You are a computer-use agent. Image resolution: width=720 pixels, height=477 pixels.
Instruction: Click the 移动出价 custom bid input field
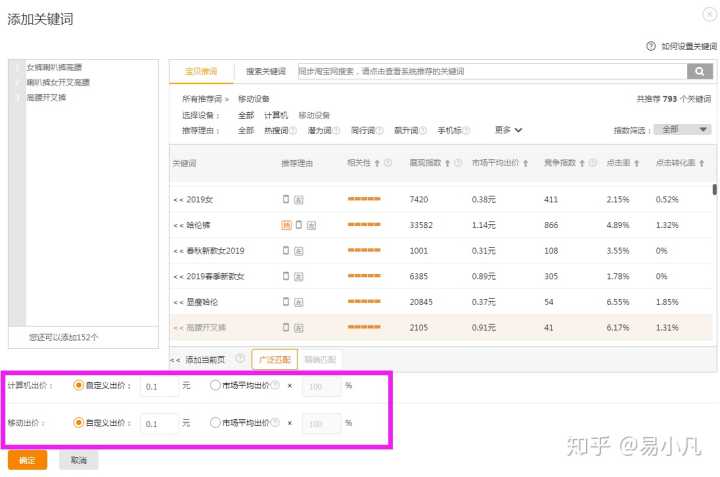click(x=158, y=423)
